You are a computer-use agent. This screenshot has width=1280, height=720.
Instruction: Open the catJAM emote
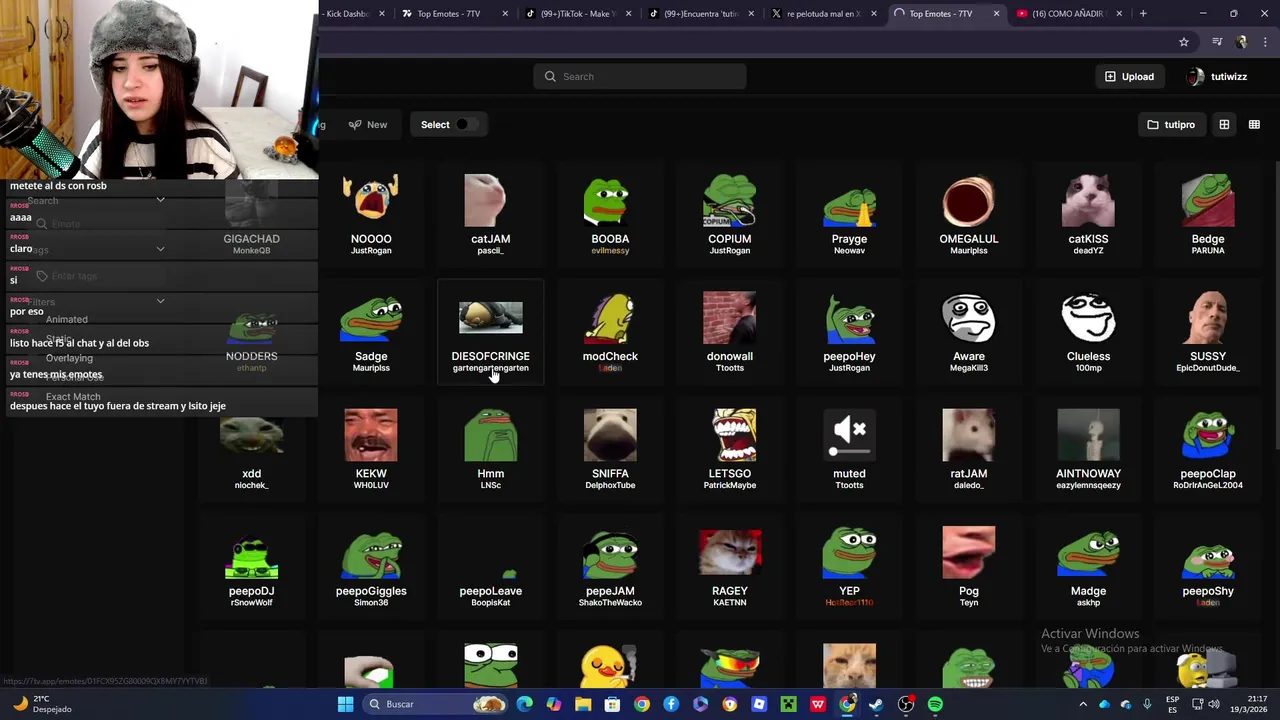(490, 214)
